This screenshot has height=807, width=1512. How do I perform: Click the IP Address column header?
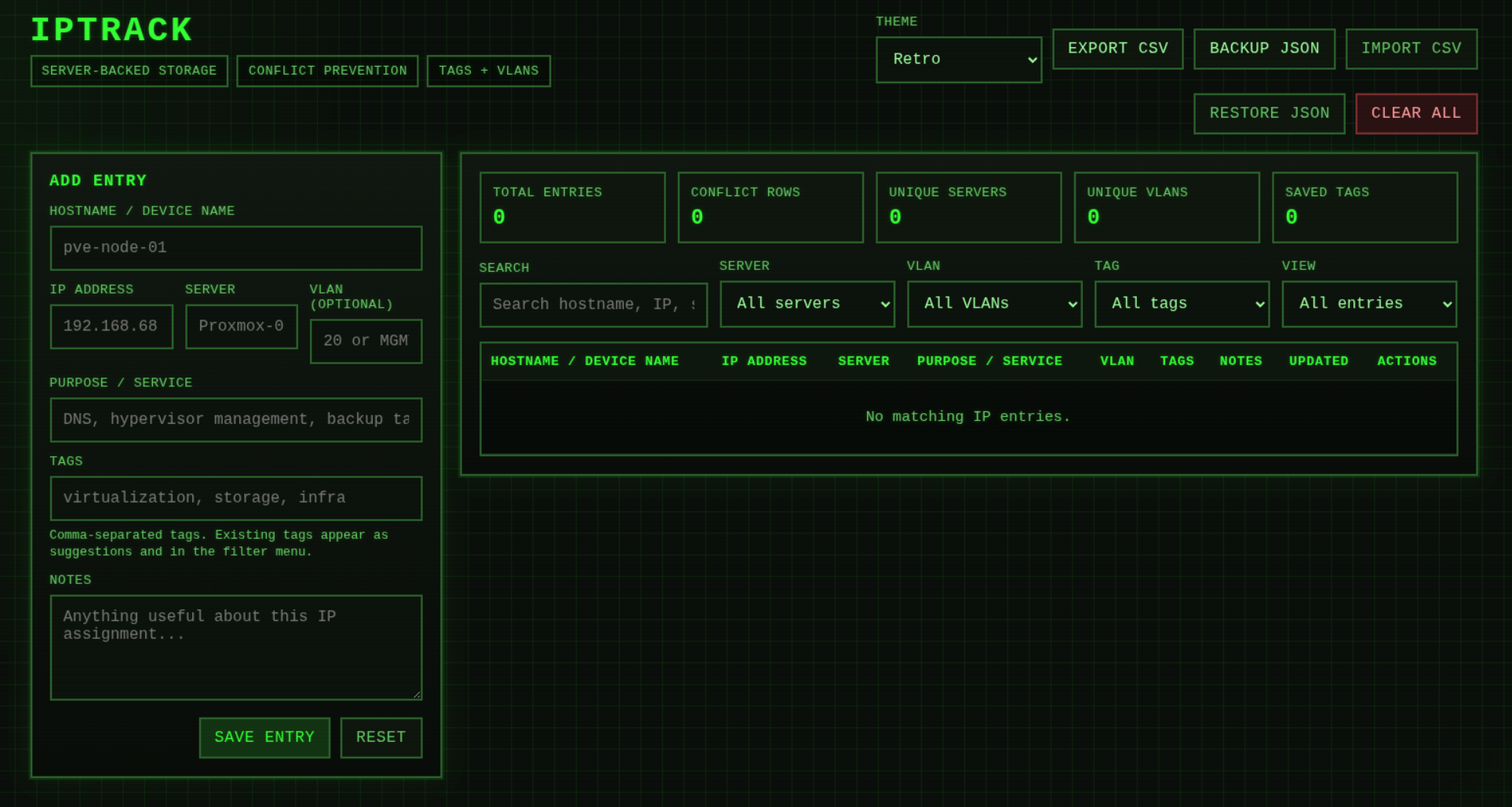764,361
